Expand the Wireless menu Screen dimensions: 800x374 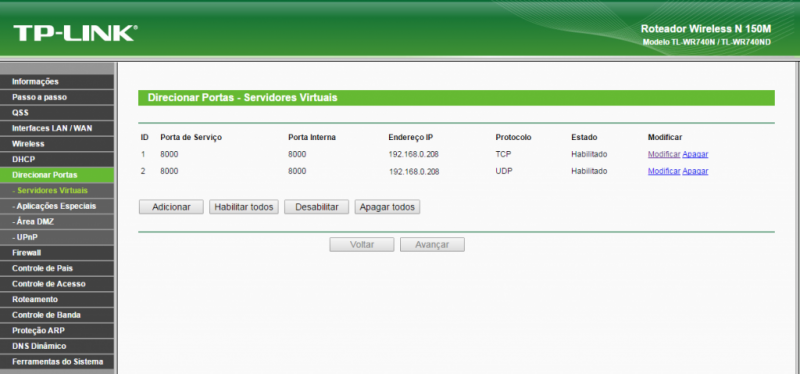tap(57, 144)
